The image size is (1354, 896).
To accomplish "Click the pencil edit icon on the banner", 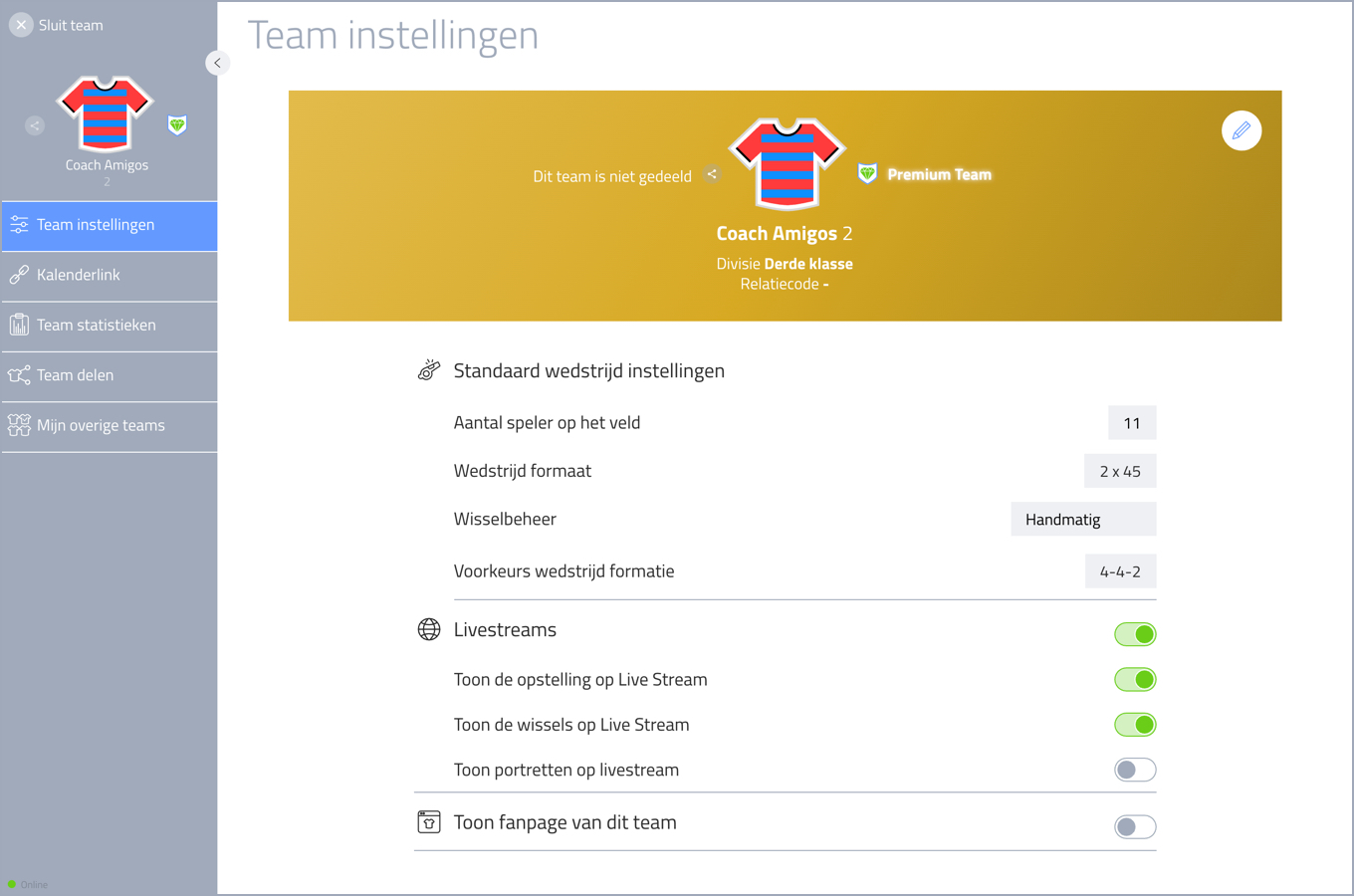I will tap(1241, 130).
